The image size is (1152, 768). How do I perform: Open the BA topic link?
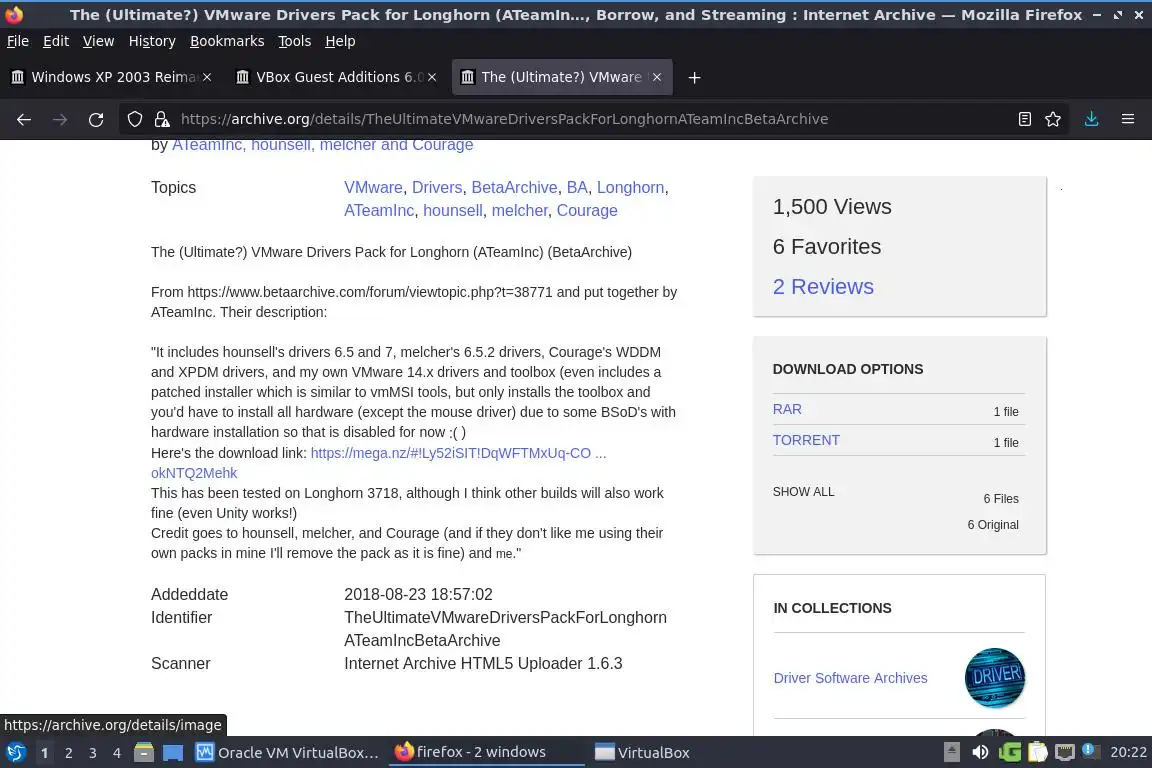click(577, 187)
